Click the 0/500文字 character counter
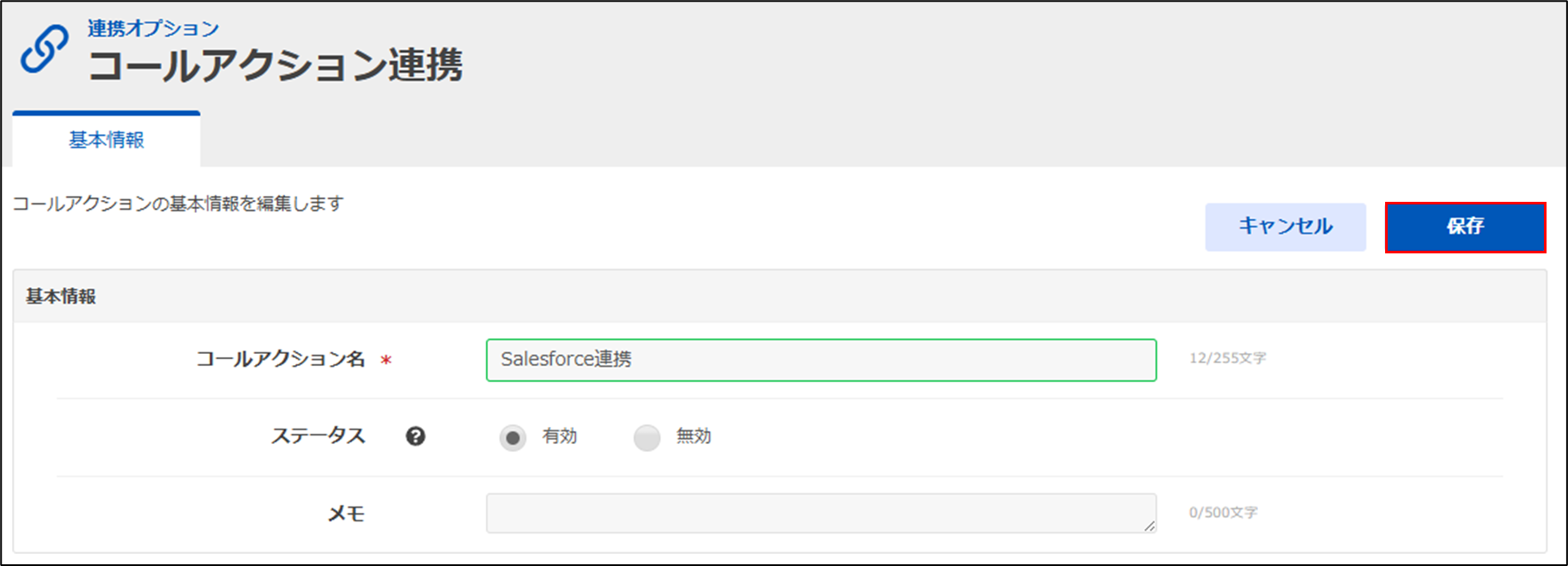The image size is (1568, 566). [1223, 513]
